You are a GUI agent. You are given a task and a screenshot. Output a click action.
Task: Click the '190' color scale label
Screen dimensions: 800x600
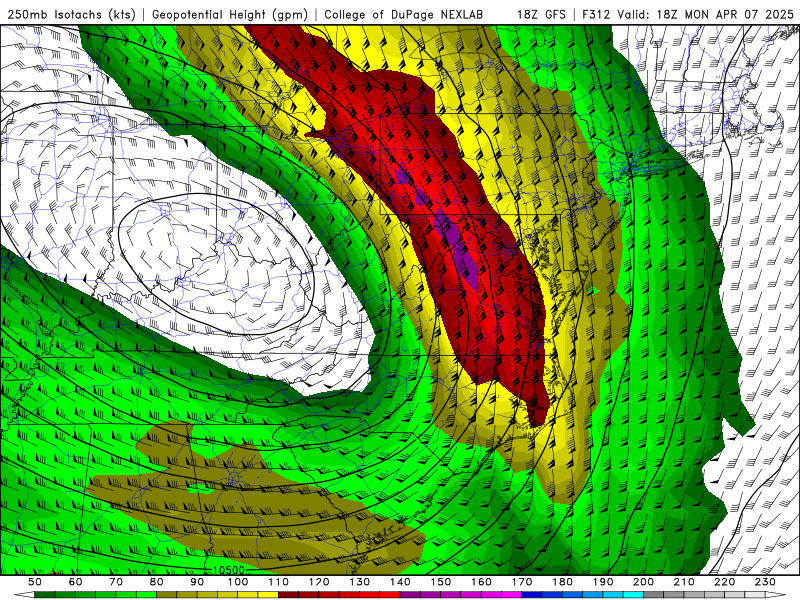pos(603,582)
